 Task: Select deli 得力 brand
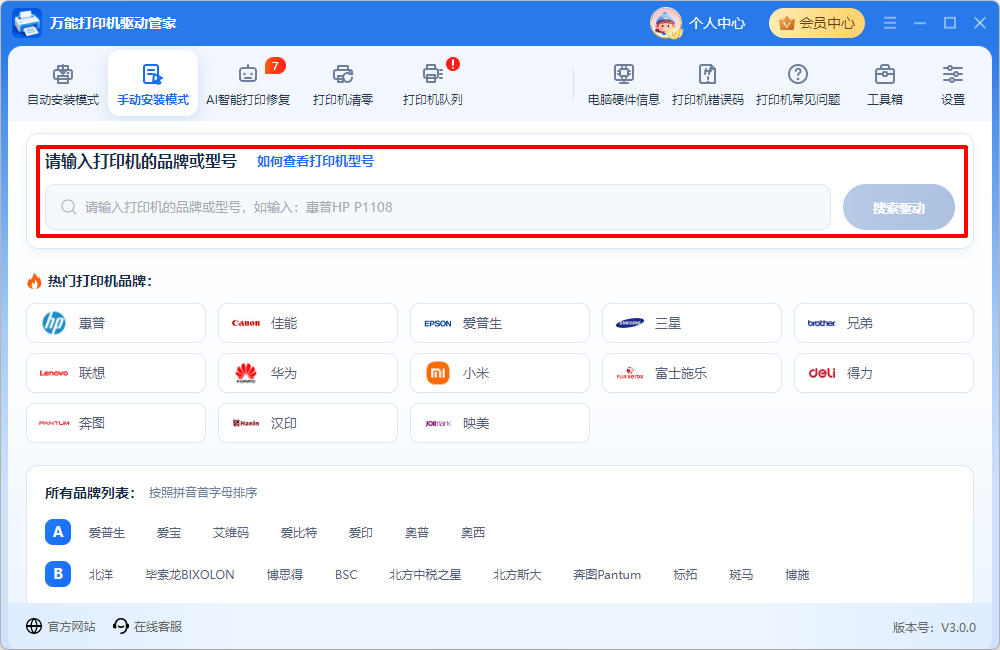[884, 373]
